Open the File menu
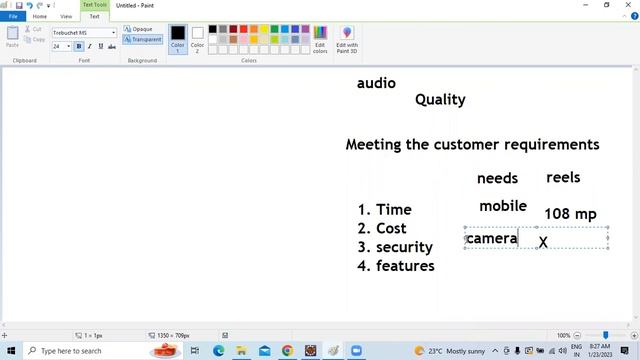Image resolution: width=640 pixels, height=360 pixels. click(13, 16)
